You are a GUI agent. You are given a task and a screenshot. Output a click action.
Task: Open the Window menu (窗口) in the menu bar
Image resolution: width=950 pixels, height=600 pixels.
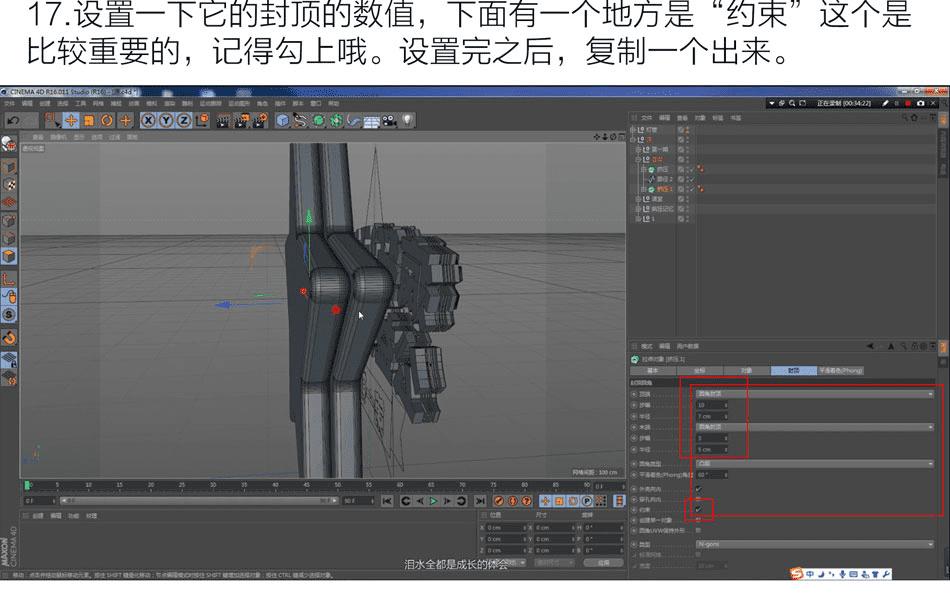[316, 104]
